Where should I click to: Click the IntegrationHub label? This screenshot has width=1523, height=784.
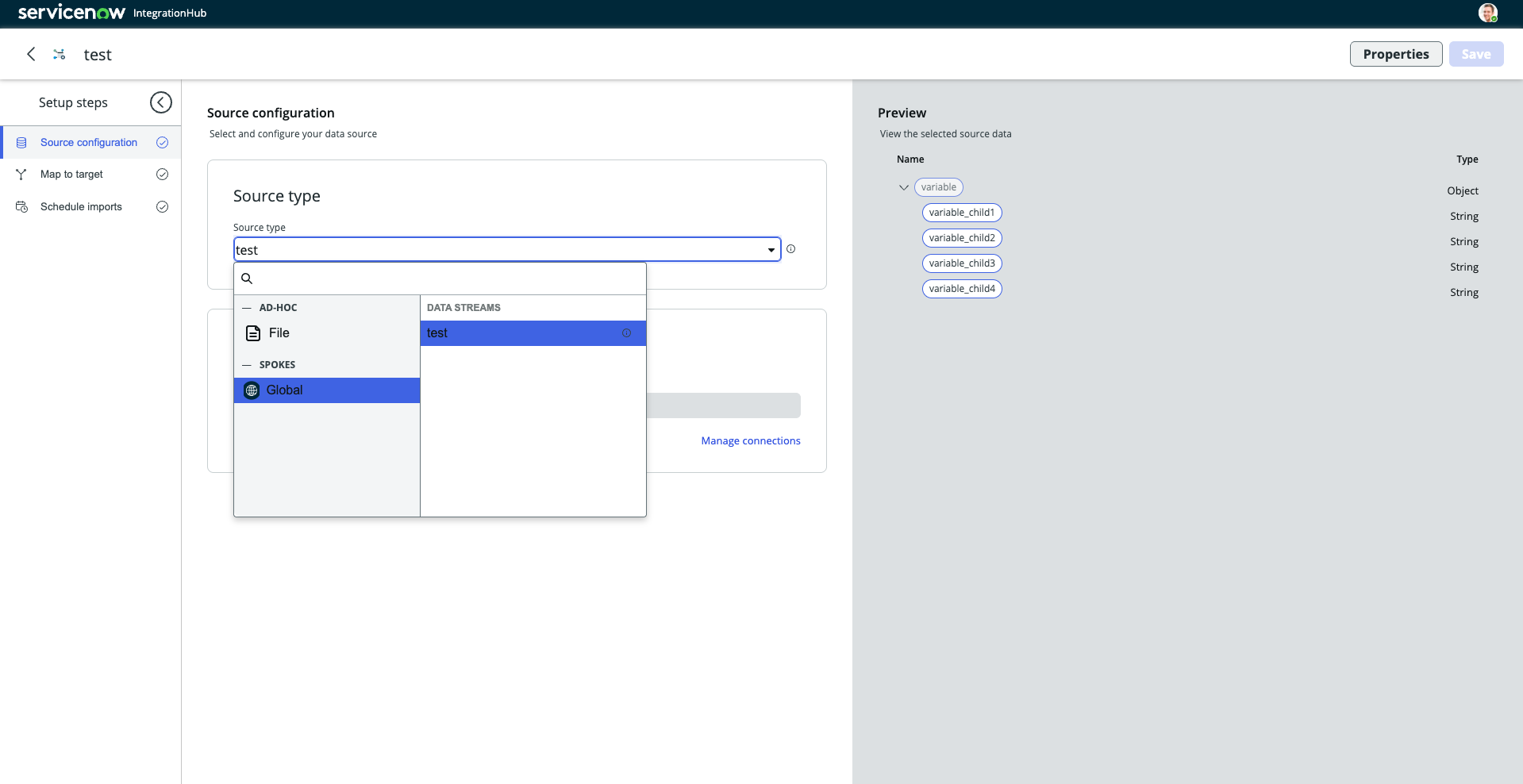pyautogui.click(x=170, y=13)
